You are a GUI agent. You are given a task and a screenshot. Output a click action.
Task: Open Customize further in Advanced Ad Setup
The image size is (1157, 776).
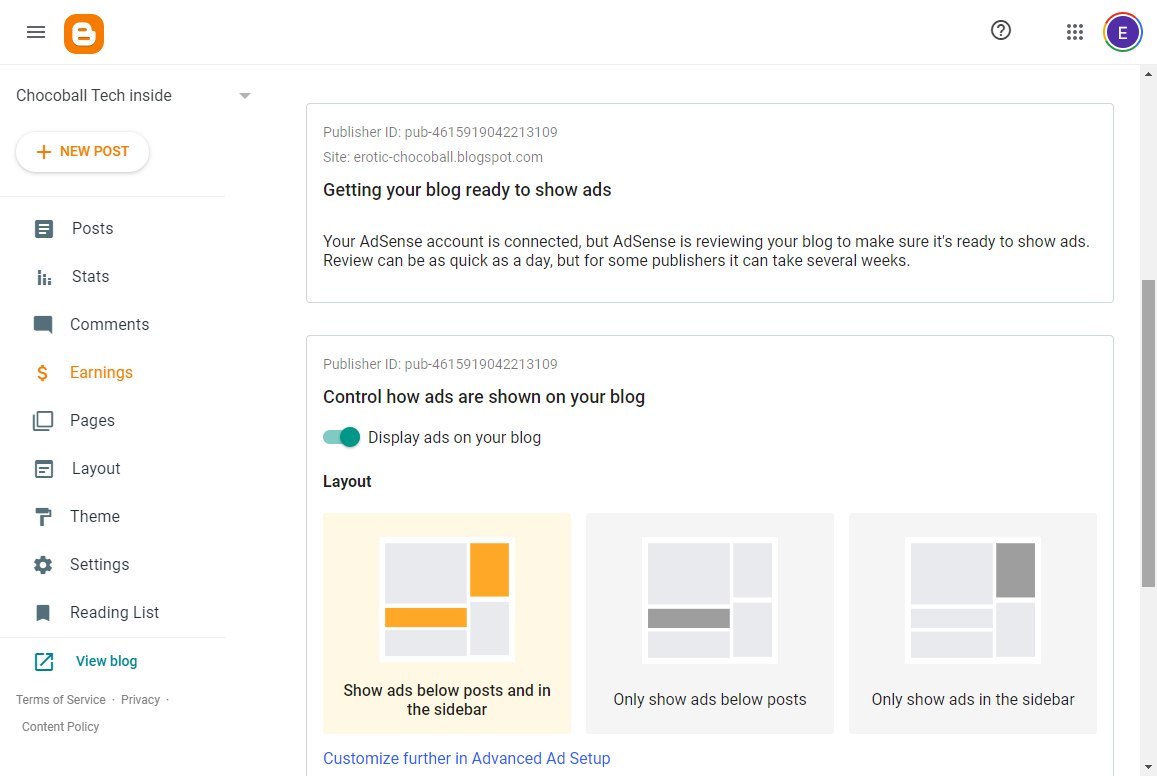[x=466, y=758]
